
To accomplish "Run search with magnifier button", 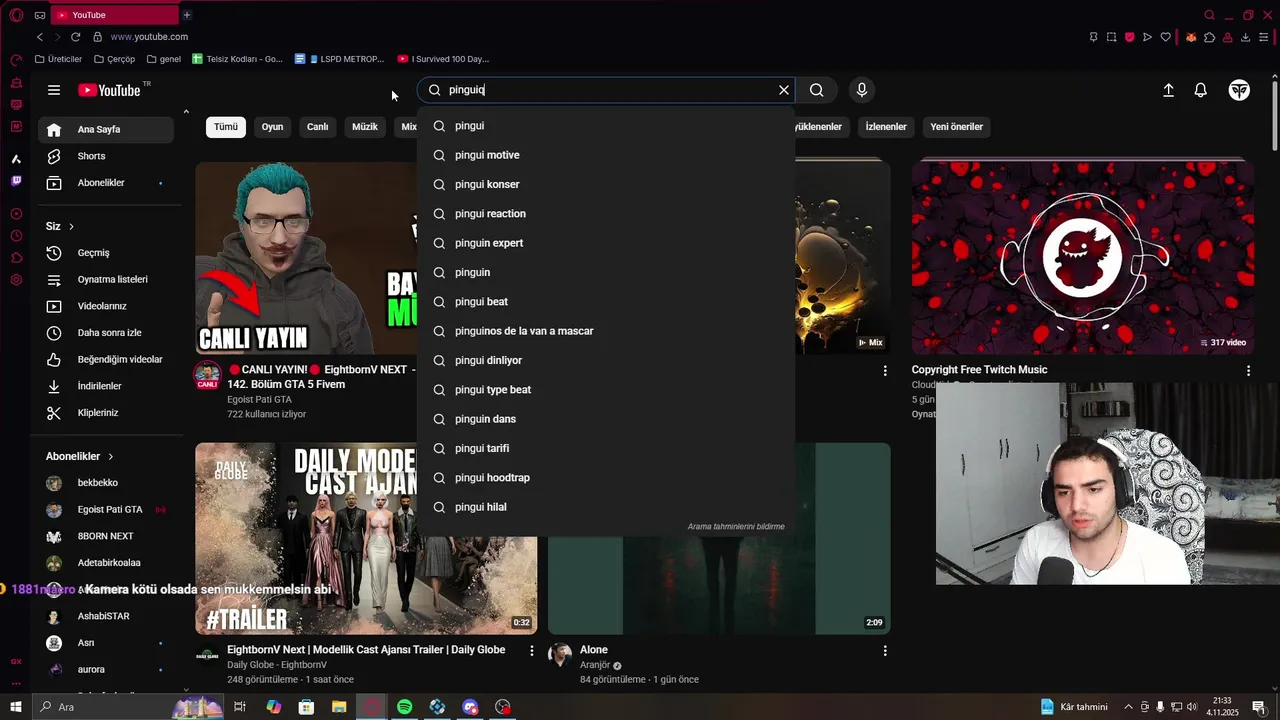I will [x=817, y=90].
